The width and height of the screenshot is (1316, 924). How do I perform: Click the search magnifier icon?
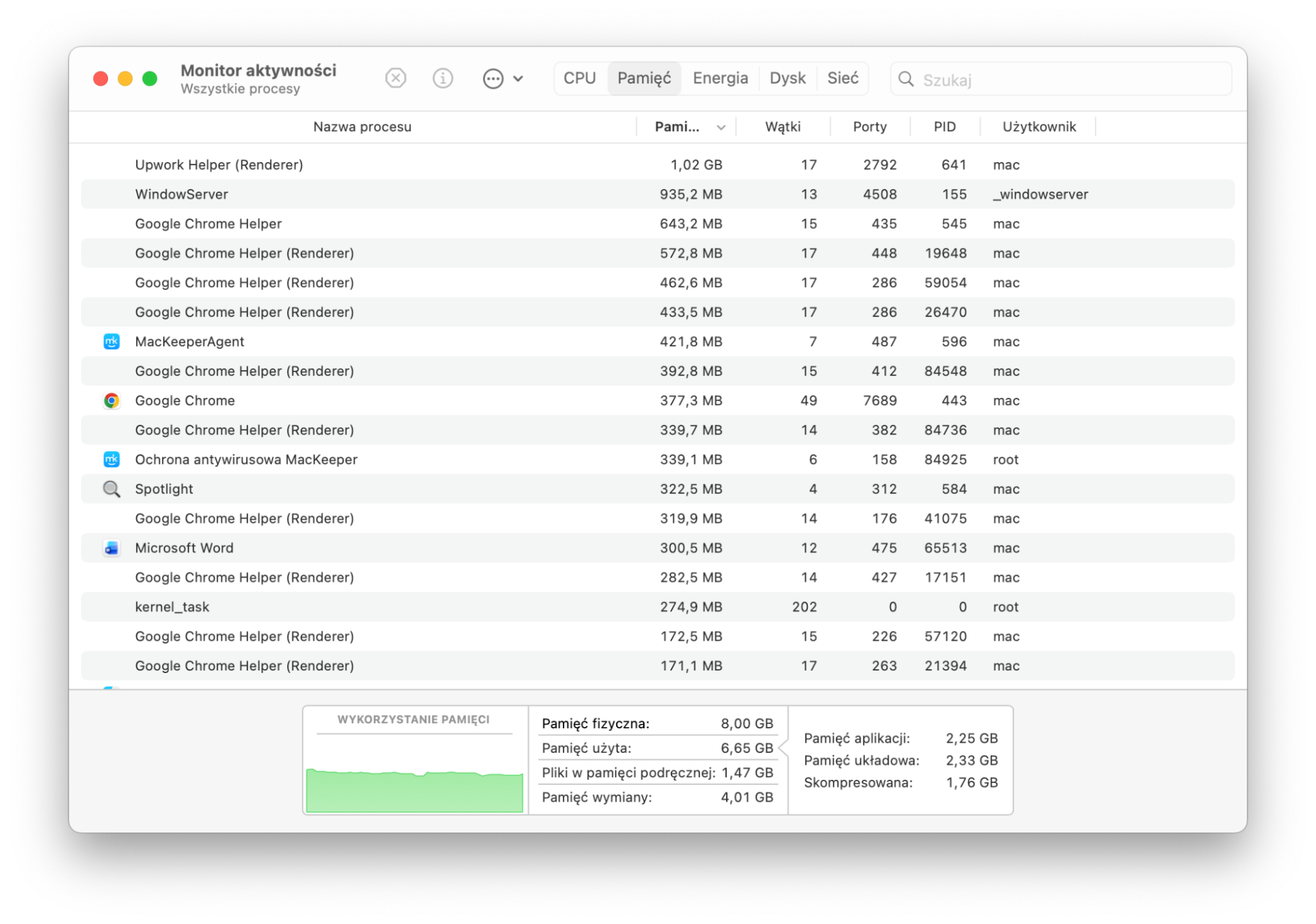906,79
